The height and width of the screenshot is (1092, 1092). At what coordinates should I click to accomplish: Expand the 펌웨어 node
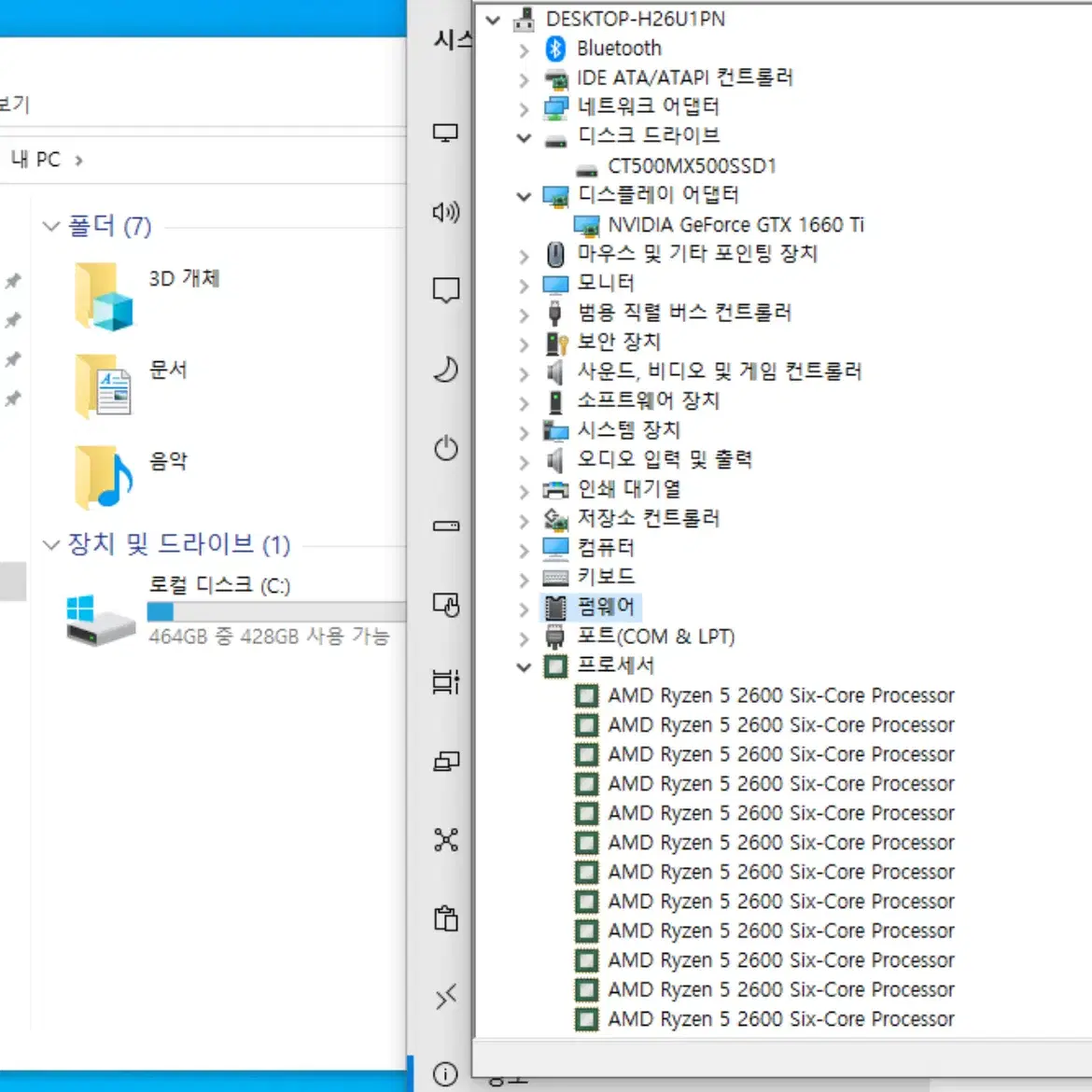point(524,609)
